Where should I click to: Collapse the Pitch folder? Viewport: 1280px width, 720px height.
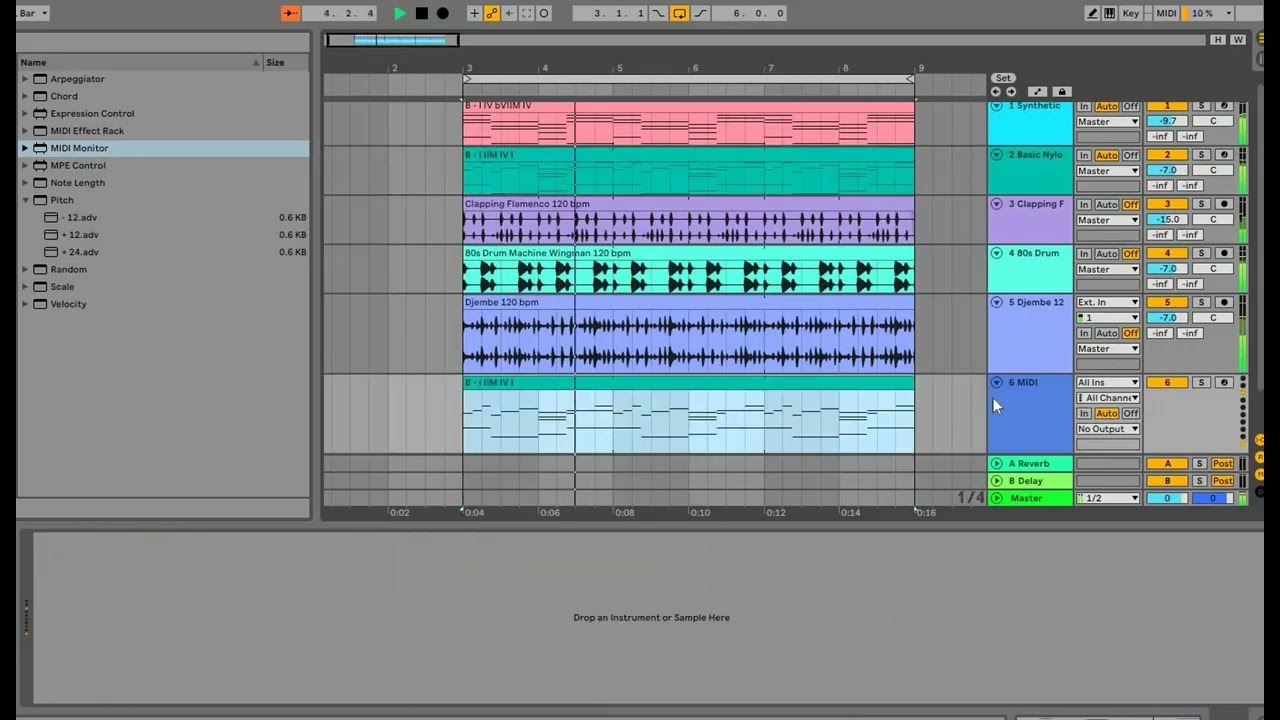[25, 200]
